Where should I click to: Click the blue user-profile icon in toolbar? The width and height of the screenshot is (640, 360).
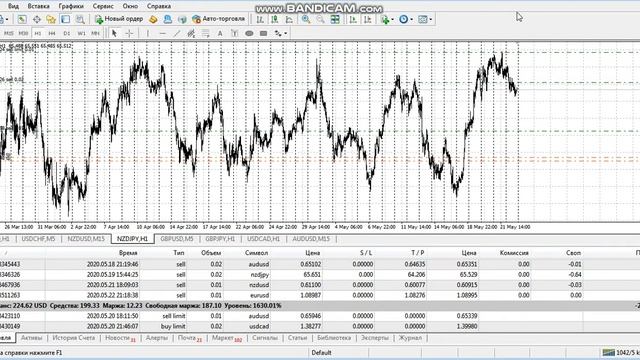[x=167, y=19]
